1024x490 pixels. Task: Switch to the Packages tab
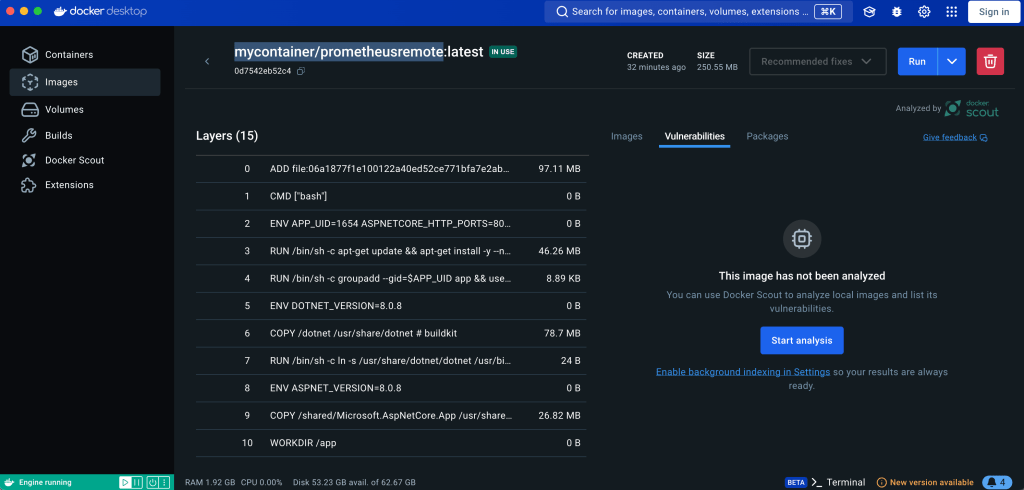click(x=767, y=137)
